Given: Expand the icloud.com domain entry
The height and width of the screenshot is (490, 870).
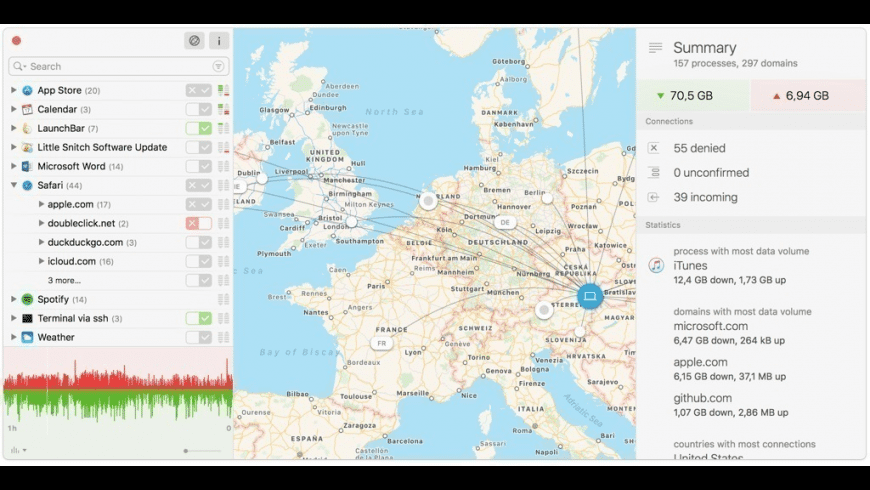Looking at the screenshot, I should [41, 261].
